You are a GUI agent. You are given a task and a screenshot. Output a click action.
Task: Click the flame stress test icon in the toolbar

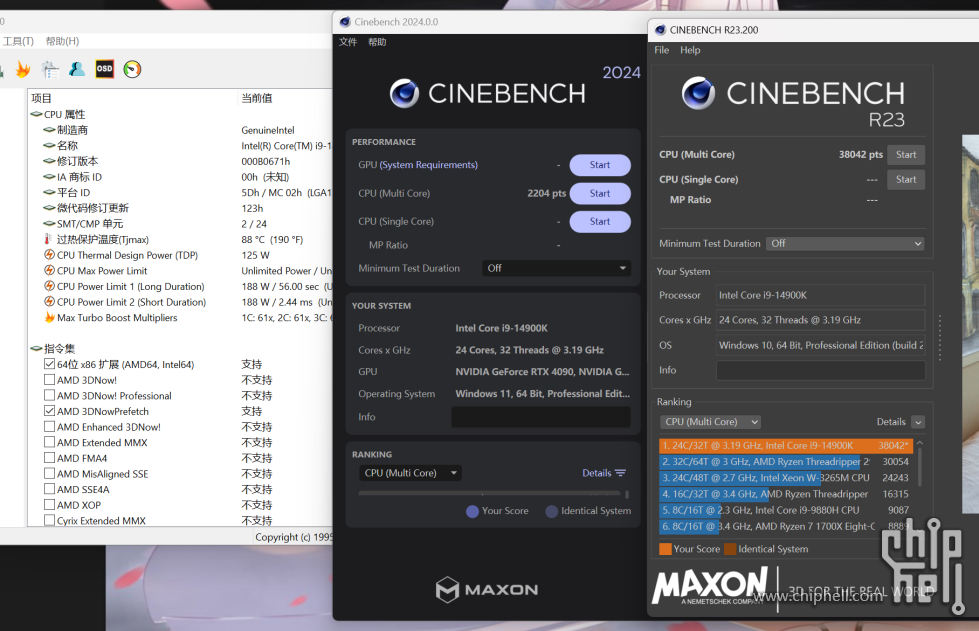click(x=23, y=69)
